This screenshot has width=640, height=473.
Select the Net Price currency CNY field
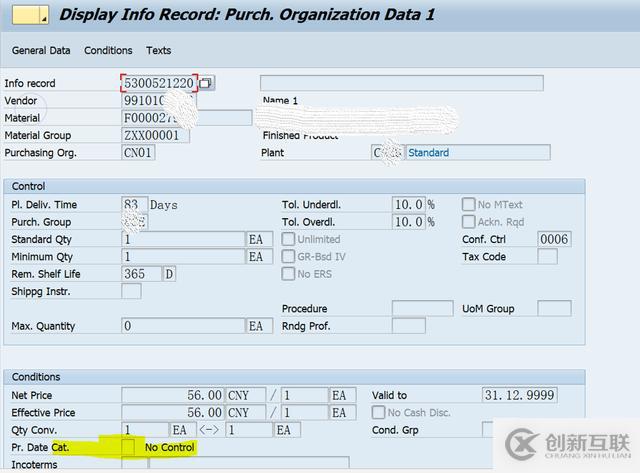click(246, 395)
